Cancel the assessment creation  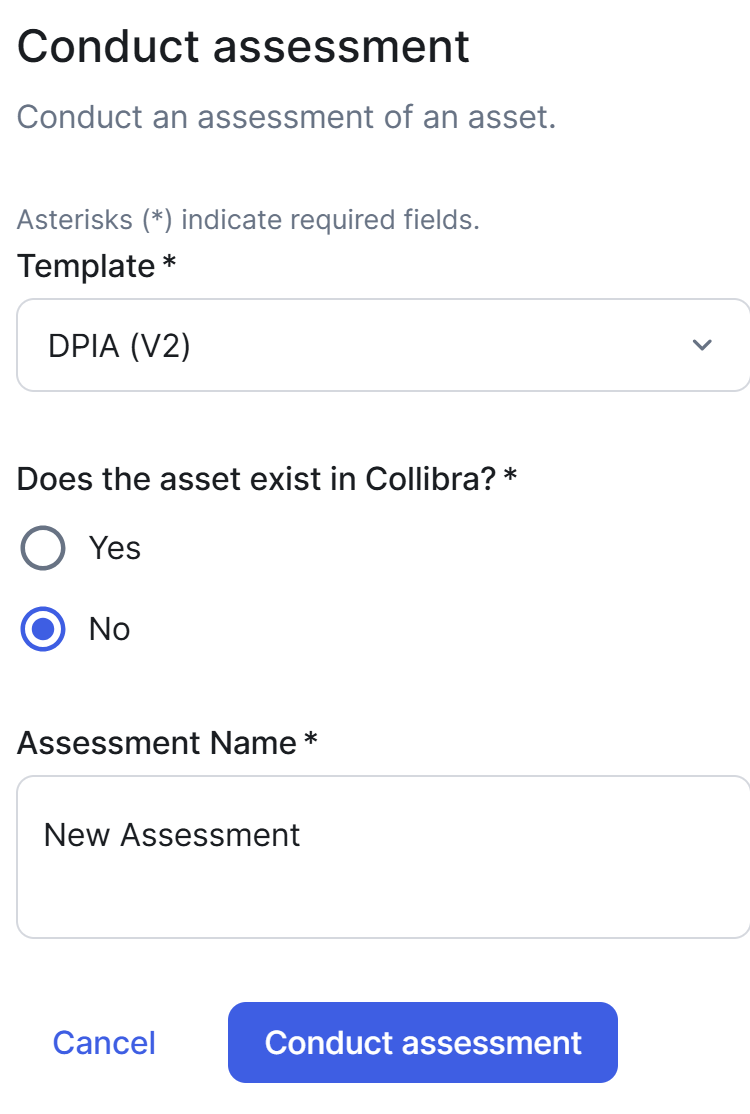click(x=104, y=1042)
